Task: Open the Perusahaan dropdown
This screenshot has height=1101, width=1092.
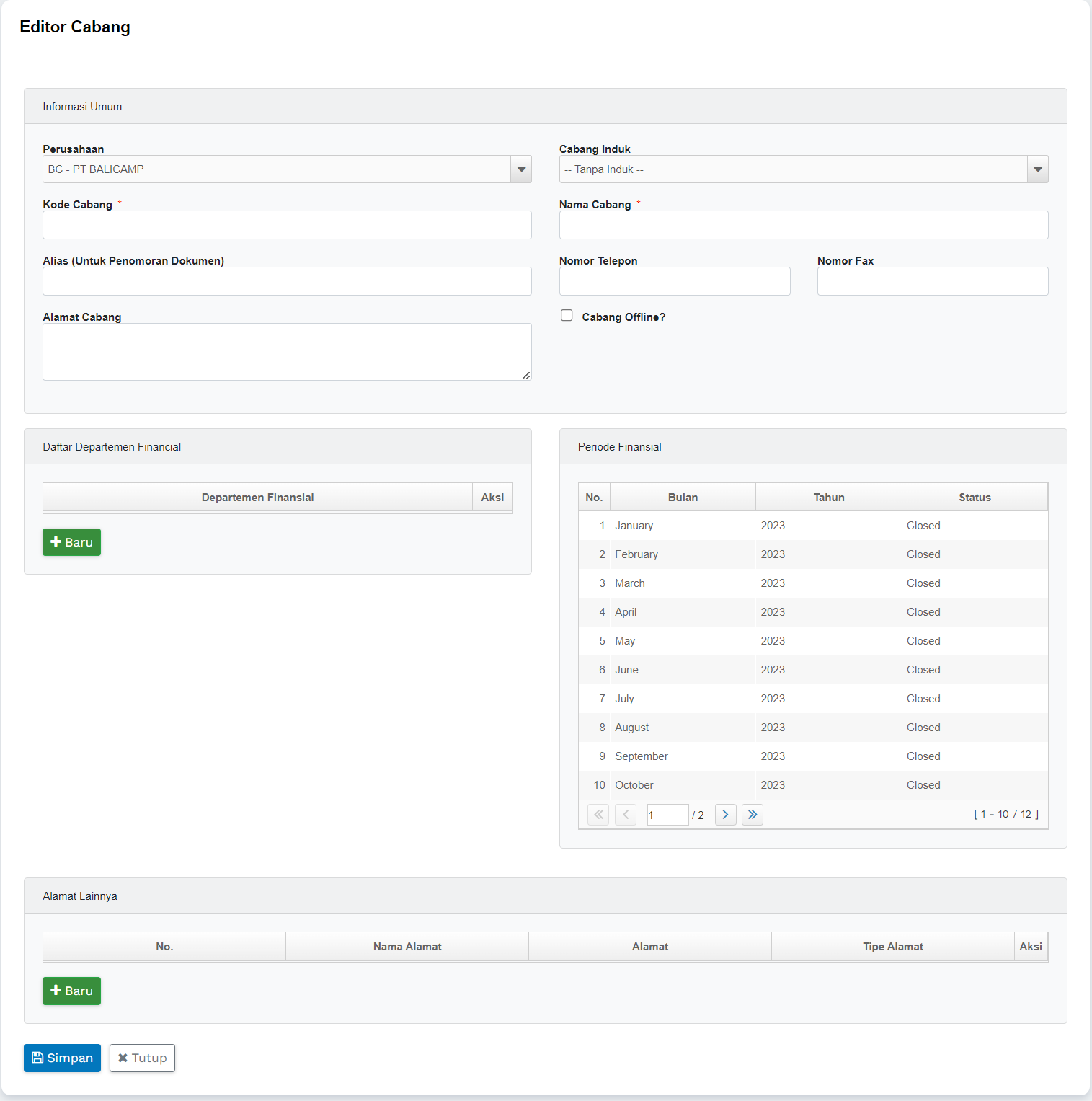Action: click(520, 169)
